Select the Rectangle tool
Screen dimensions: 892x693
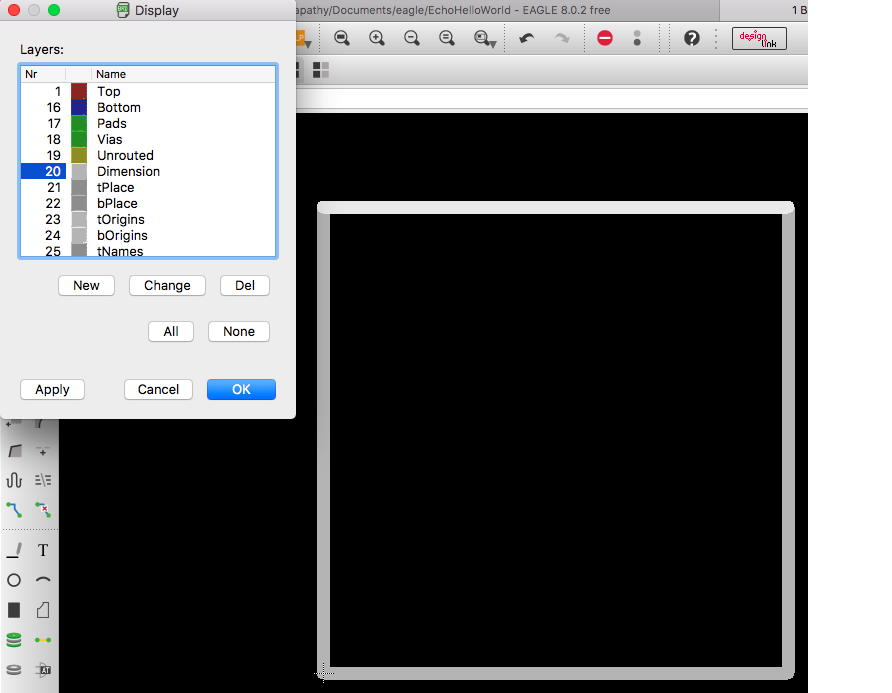(x=14, y=610)
